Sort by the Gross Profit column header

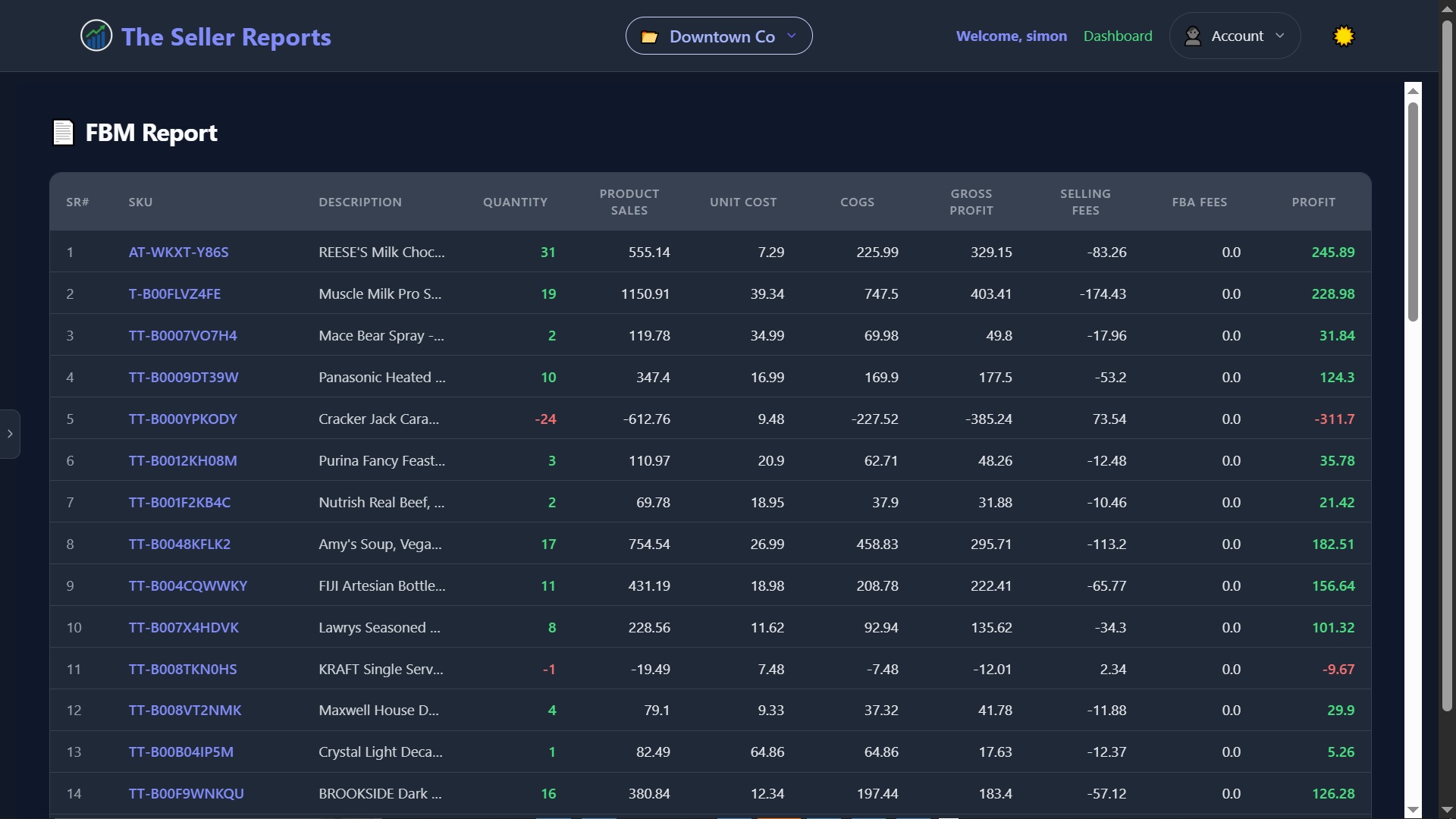(971, 202)
